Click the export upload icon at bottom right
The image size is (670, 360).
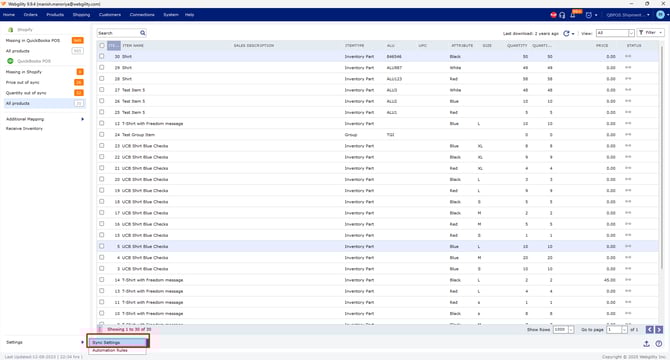(x=646, y=344)
